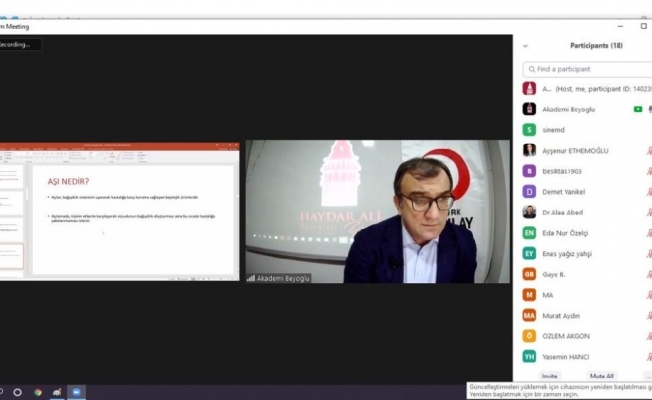
Task: Click the muted microphone icon beside Ayşenur ETHEMOĞLU
Action: point(648,150)
